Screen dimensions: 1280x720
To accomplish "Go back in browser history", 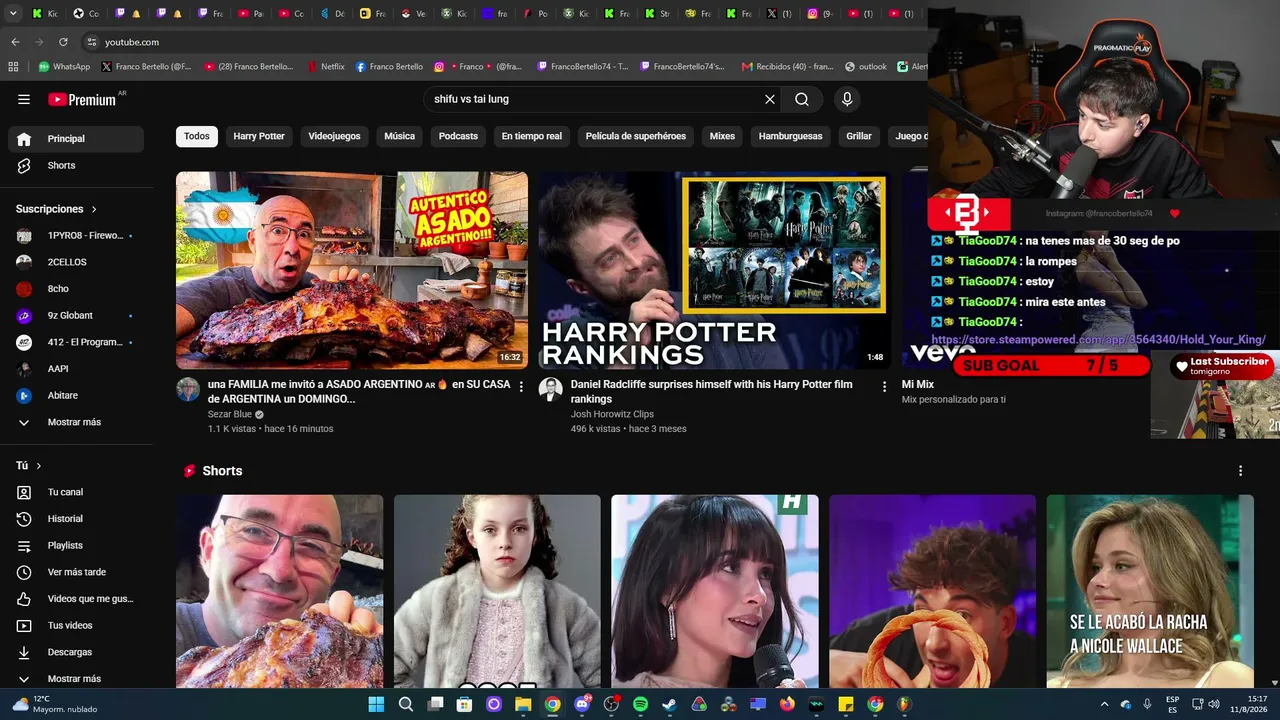I will click(x=15, y=42).
